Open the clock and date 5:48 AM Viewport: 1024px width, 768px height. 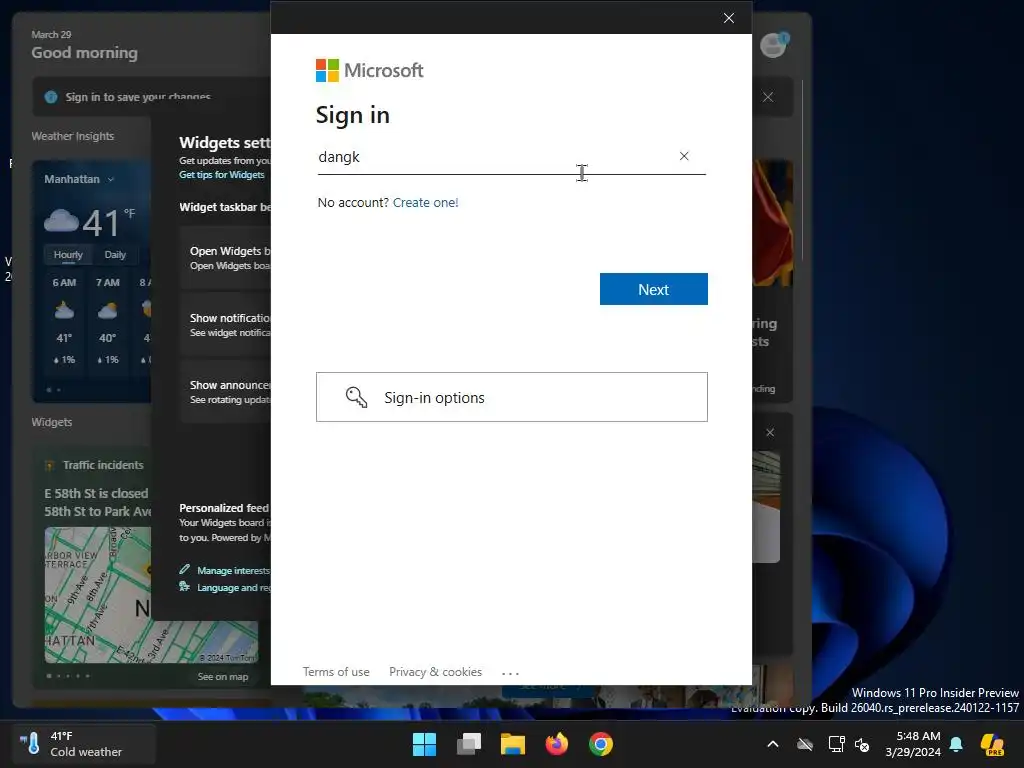click(913, 744)
